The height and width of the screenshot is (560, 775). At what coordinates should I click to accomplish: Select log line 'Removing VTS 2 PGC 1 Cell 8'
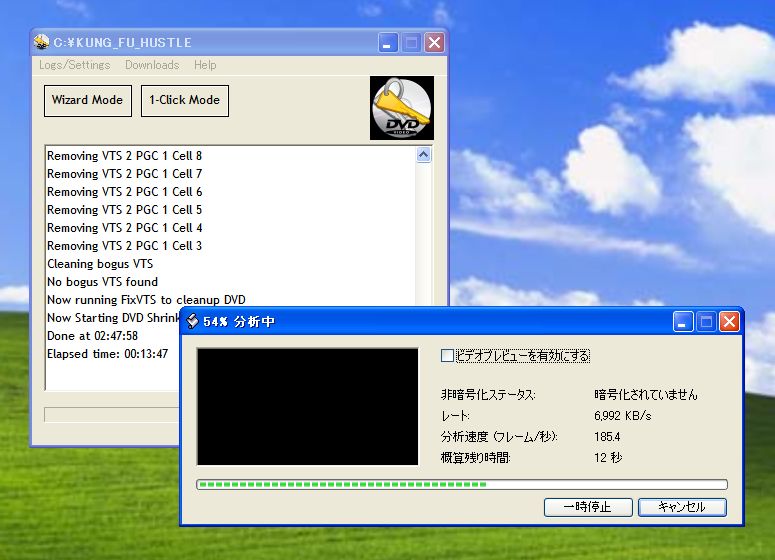(125, 156)
